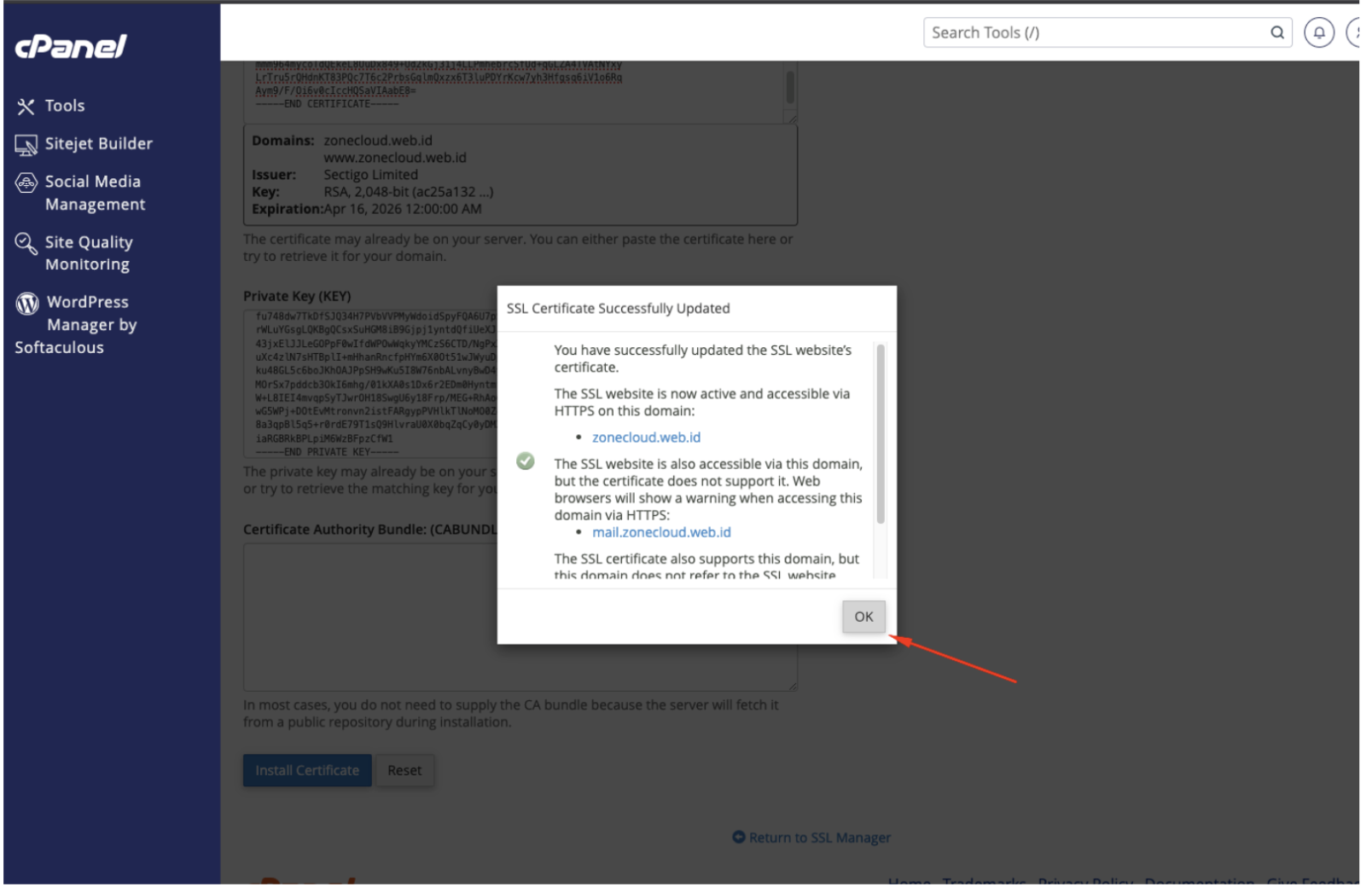The image size is (1372, 887).
Task: Select WordPress Manager by Softaculous
Action: [77, 325]
